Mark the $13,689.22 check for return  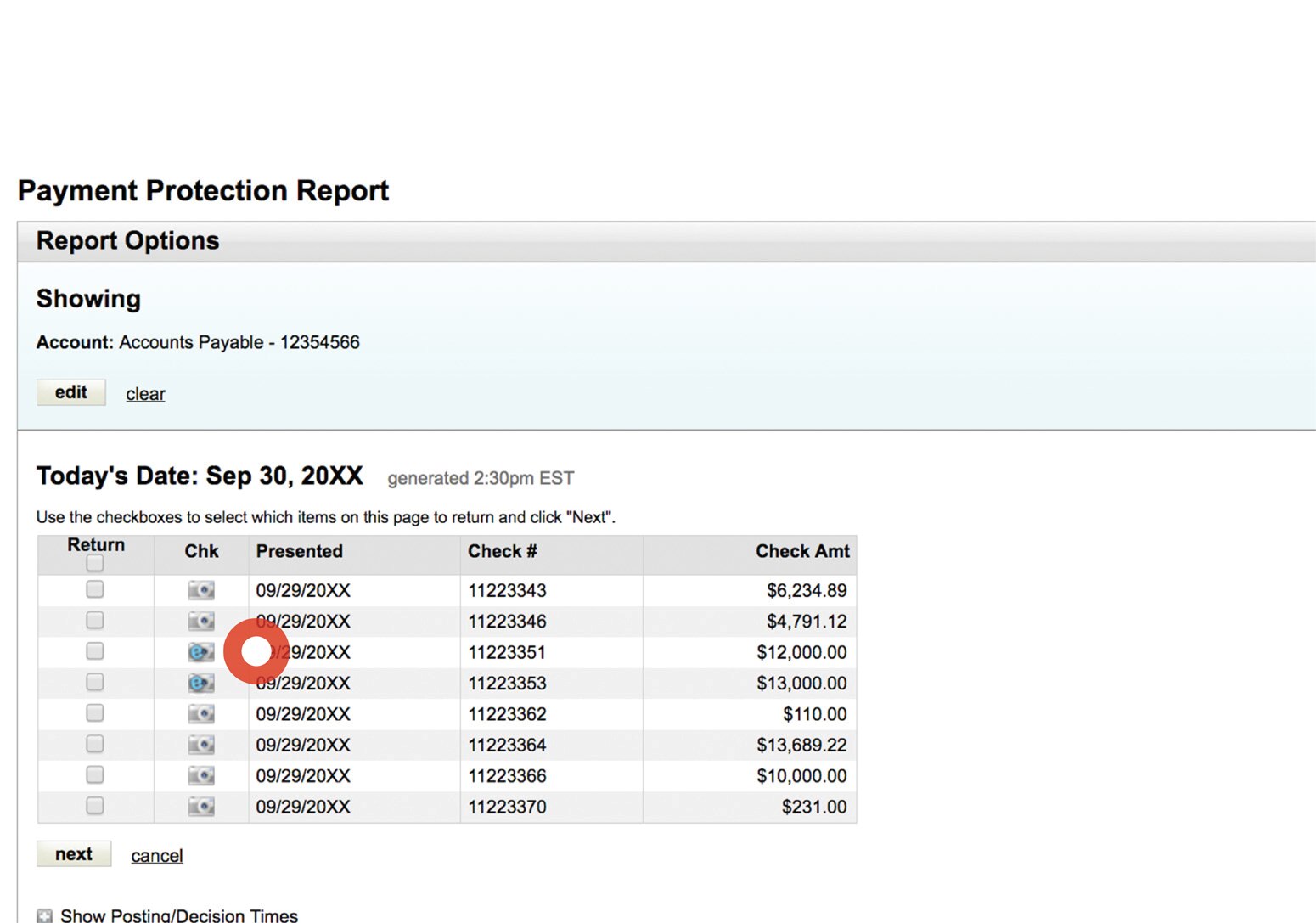[x=94, y=744]
